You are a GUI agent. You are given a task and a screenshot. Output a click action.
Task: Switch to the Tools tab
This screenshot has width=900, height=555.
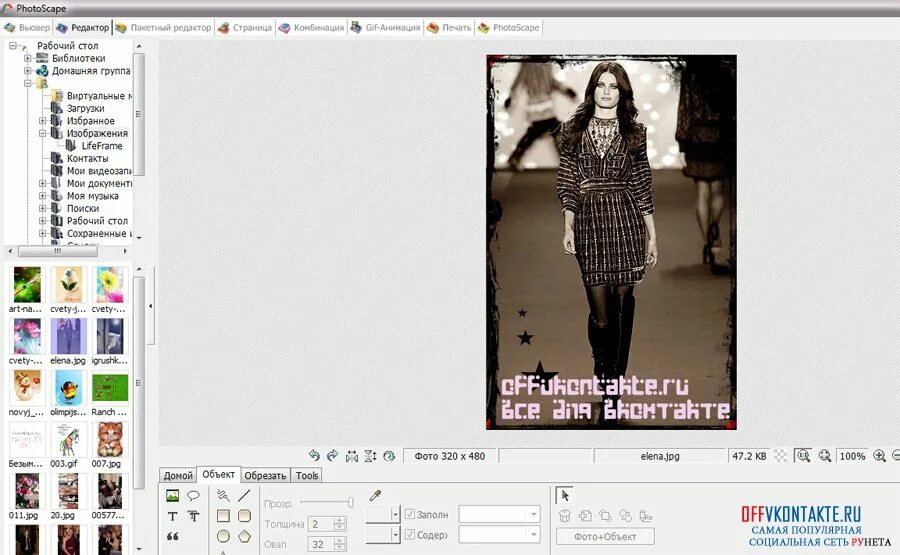(307, 475)
